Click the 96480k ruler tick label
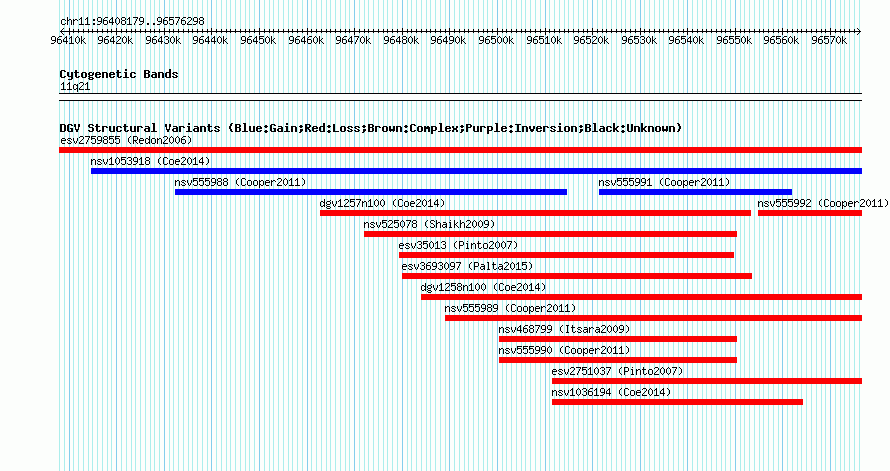 click(x=401, y=40)
